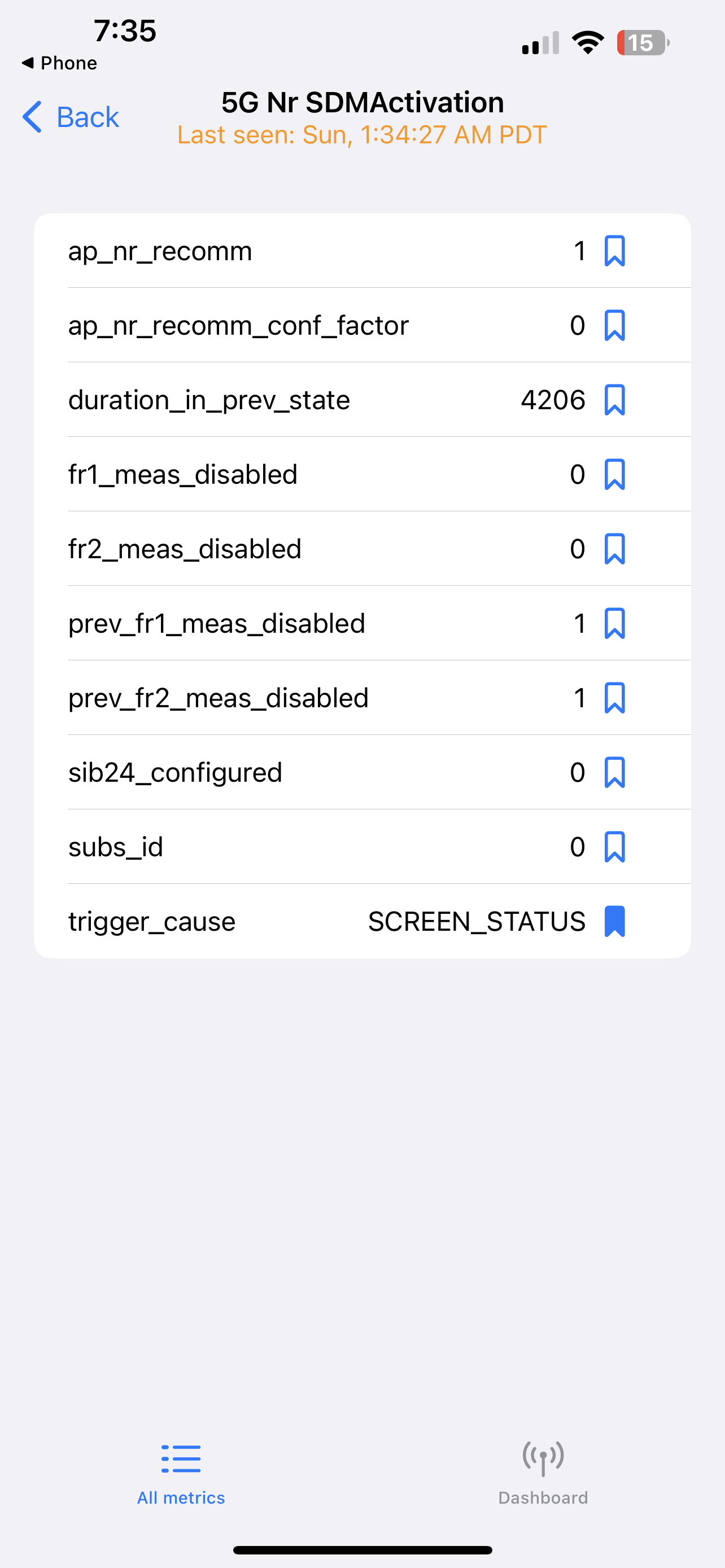Remove the filled bookmark on trigger_cause

[614, 921]
